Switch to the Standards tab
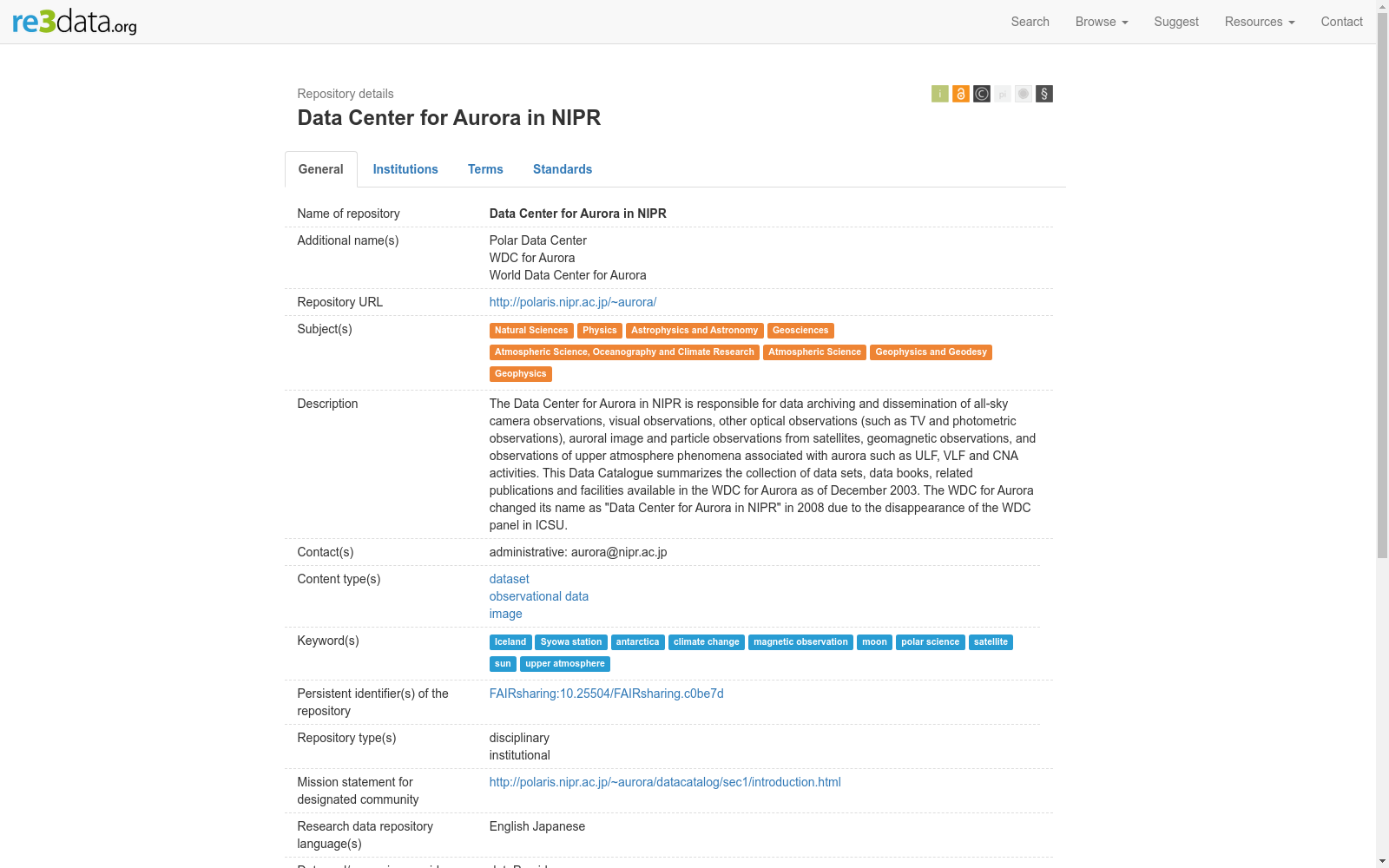 563,169
